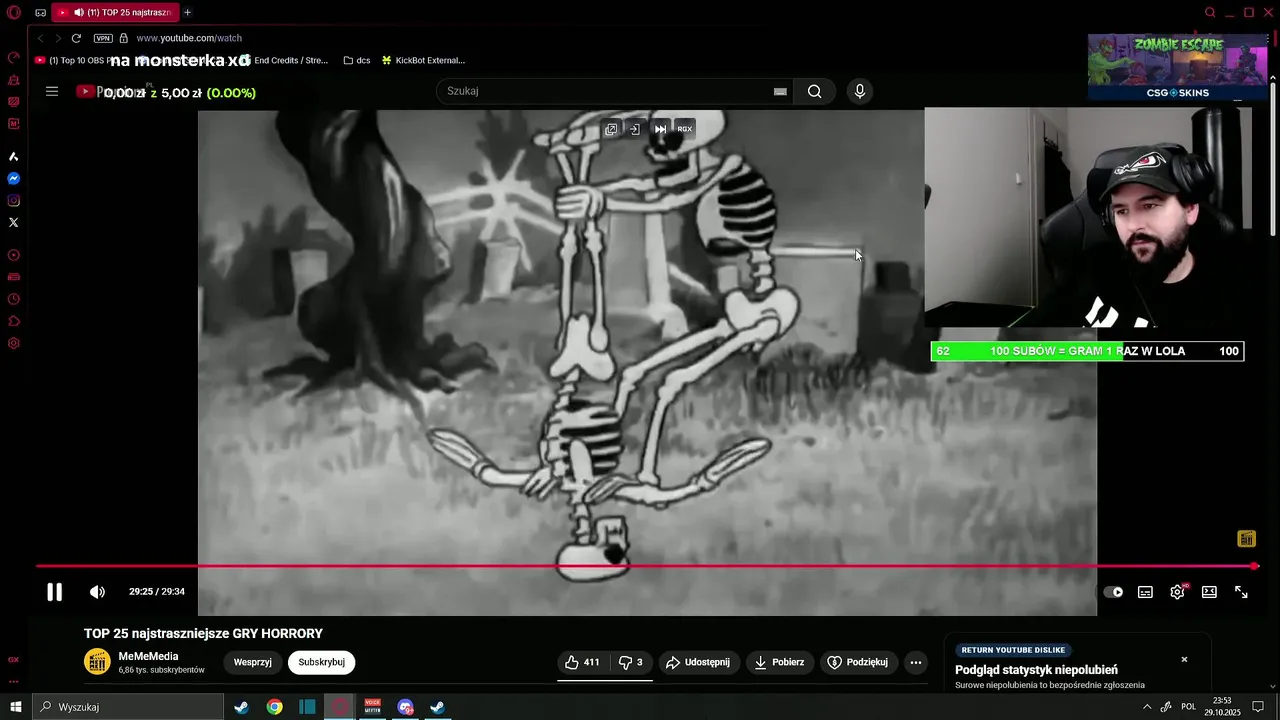Open Voicemeeter from taskbar
Image resolution: width=1280 pixels, height=720 pixels.
pos(372,707)
